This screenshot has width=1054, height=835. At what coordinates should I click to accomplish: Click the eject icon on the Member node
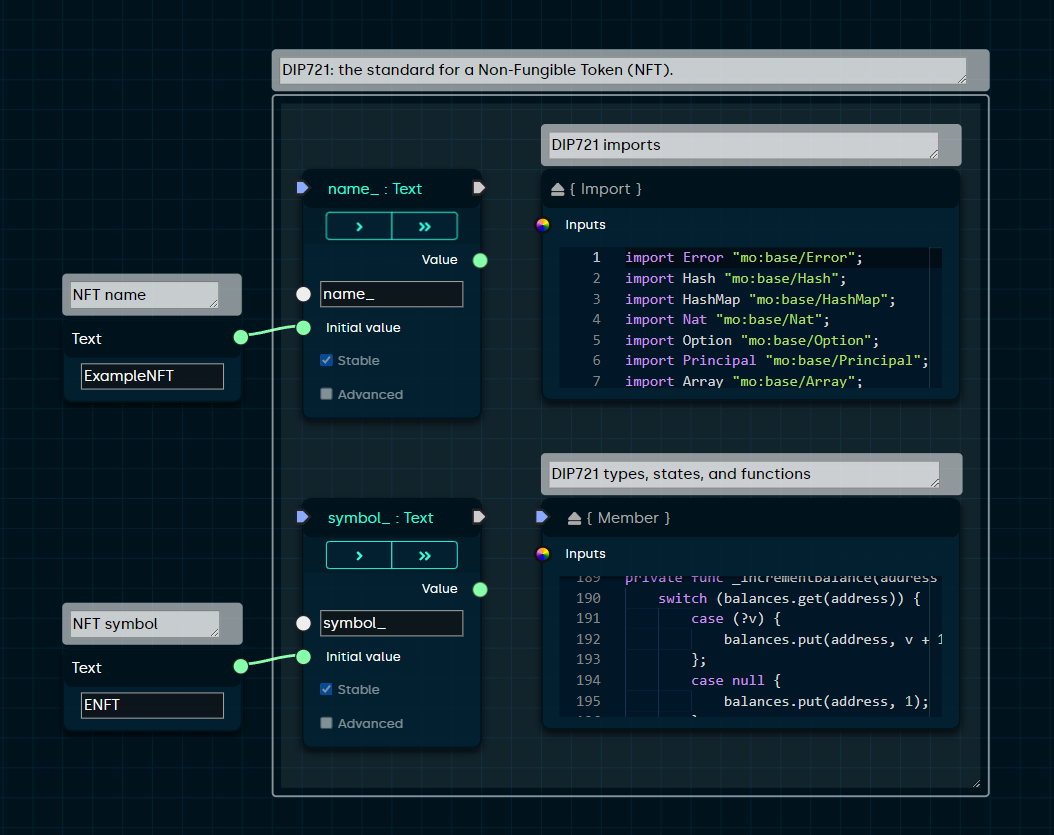coord(574,518)
